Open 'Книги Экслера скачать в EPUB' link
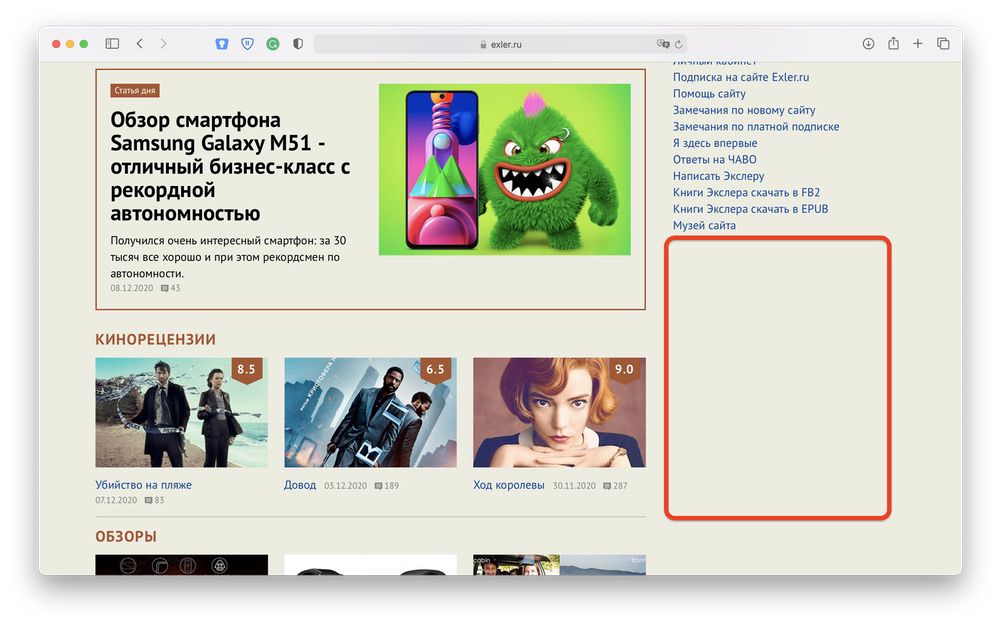This screenshot has width=1000, height=626. pos(751,209)
